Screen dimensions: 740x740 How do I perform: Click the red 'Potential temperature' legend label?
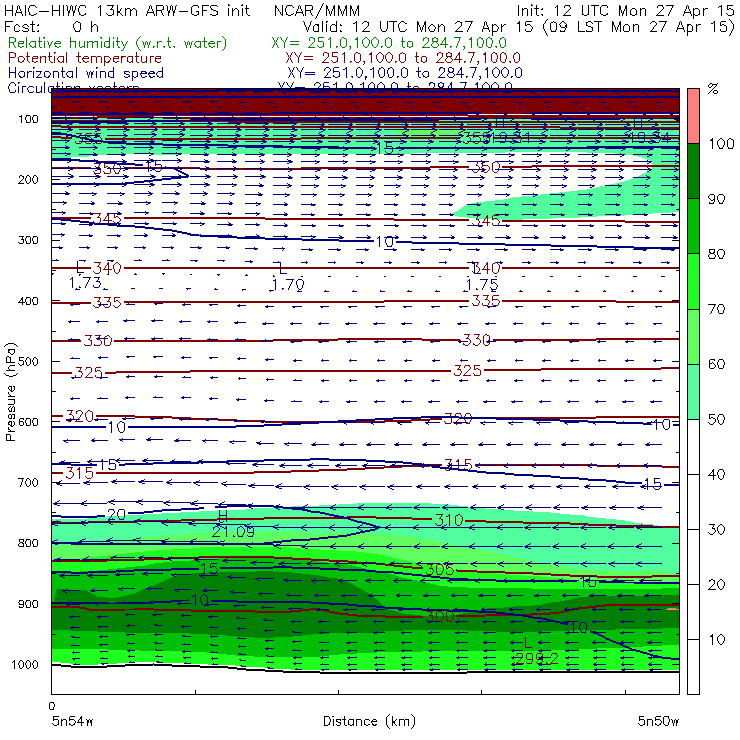pyautogui.click(x=85, y=58)
